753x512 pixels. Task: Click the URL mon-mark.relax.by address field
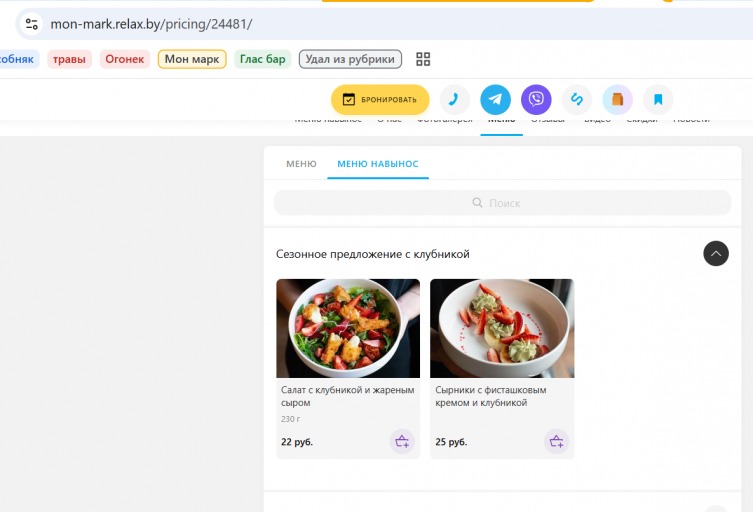coord(151,24)
